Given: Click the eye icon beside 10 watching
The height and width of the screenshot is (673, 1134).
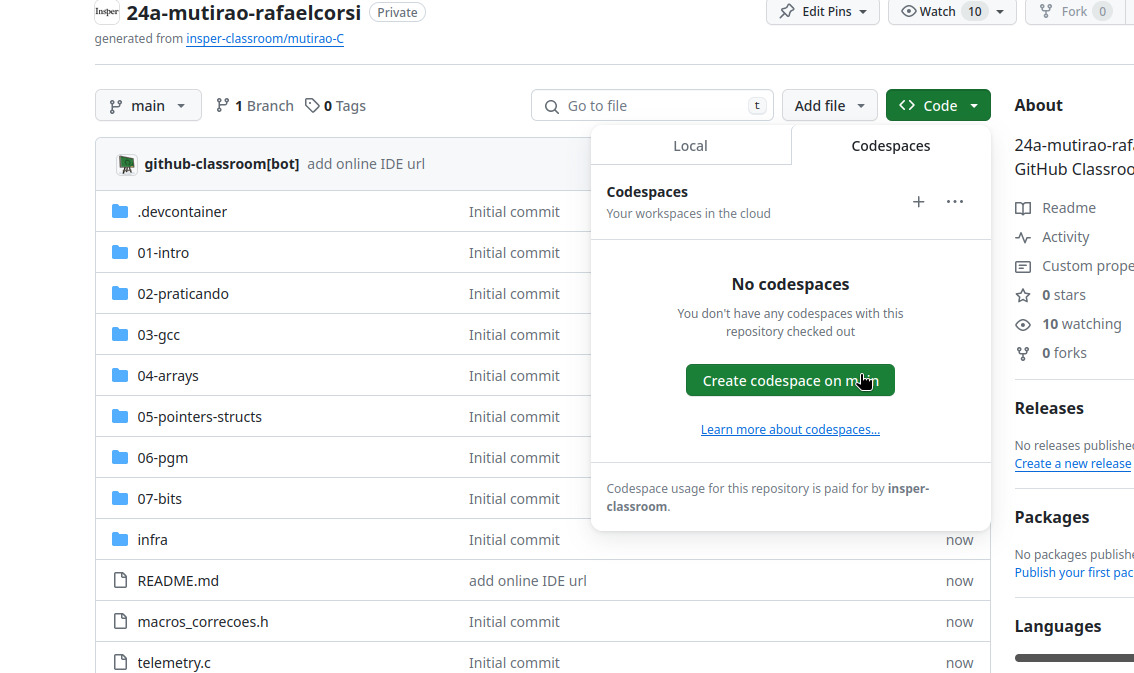Looking at the screenshot, I should click(x=1023, y=325).
